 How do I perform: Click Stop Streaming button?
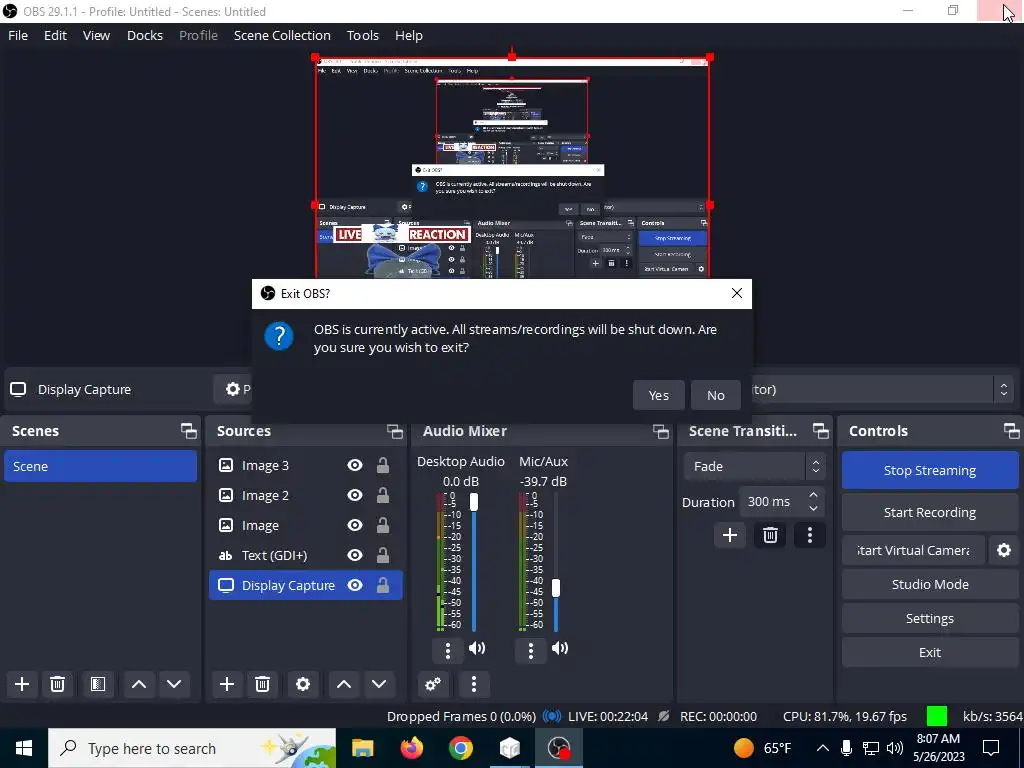tap(930, 470)
